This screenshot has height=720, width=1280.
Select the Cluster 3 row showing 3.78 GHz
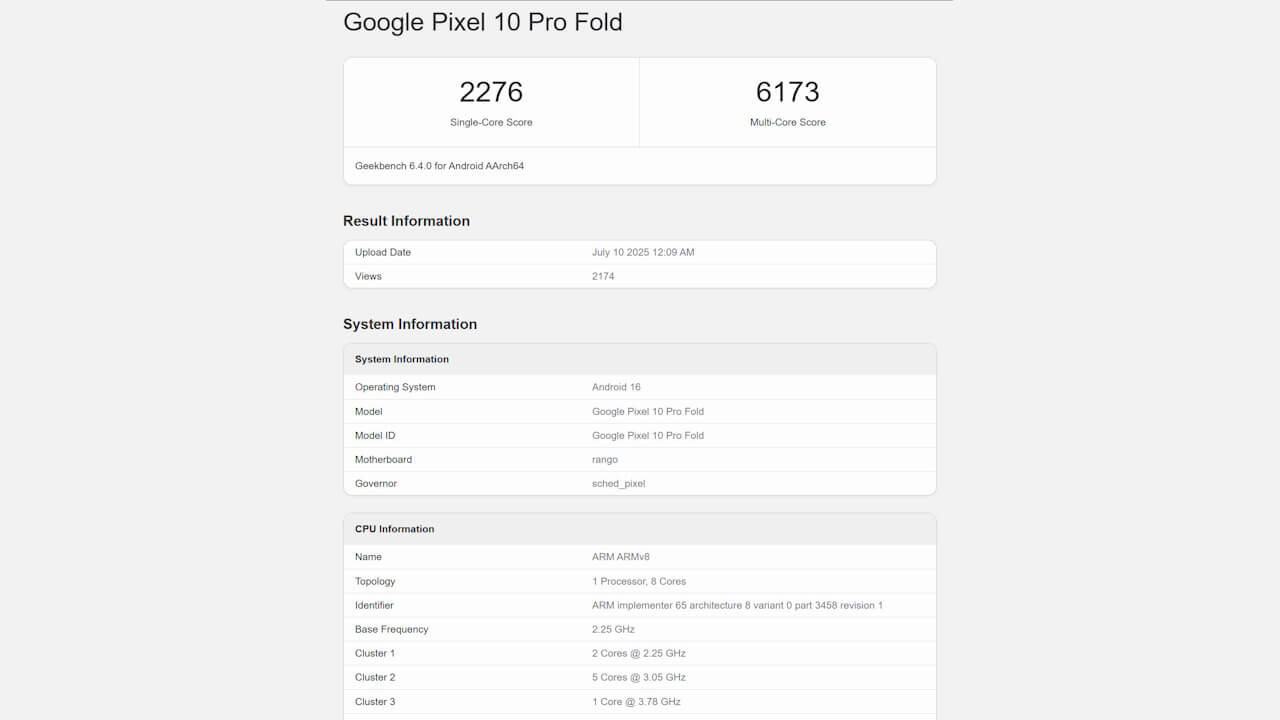click(x=640, y=701)
